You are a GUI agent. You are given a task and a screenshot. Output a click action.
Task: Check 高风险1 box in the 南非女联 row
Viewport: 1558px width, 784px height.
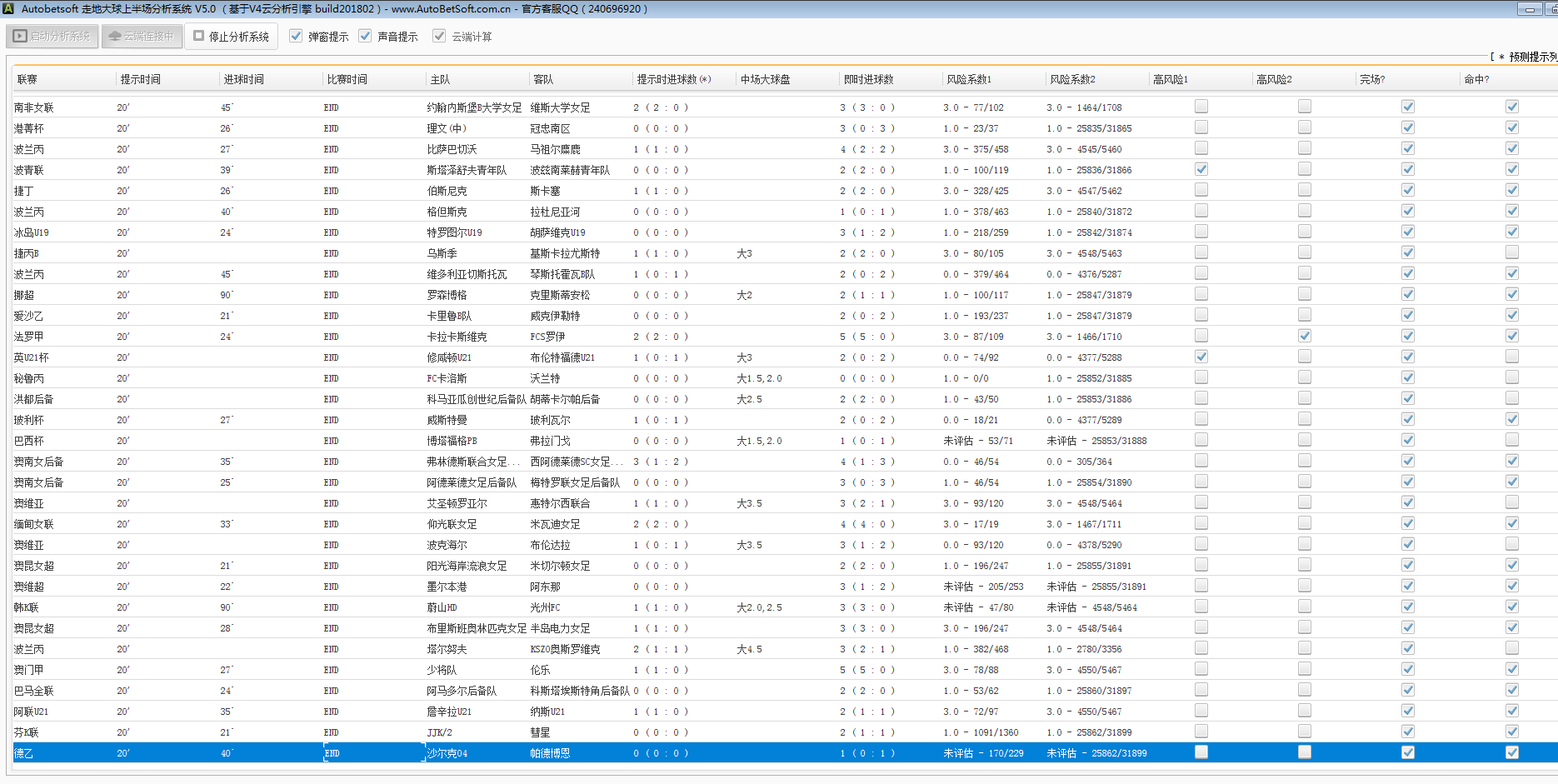[1201, 107]
